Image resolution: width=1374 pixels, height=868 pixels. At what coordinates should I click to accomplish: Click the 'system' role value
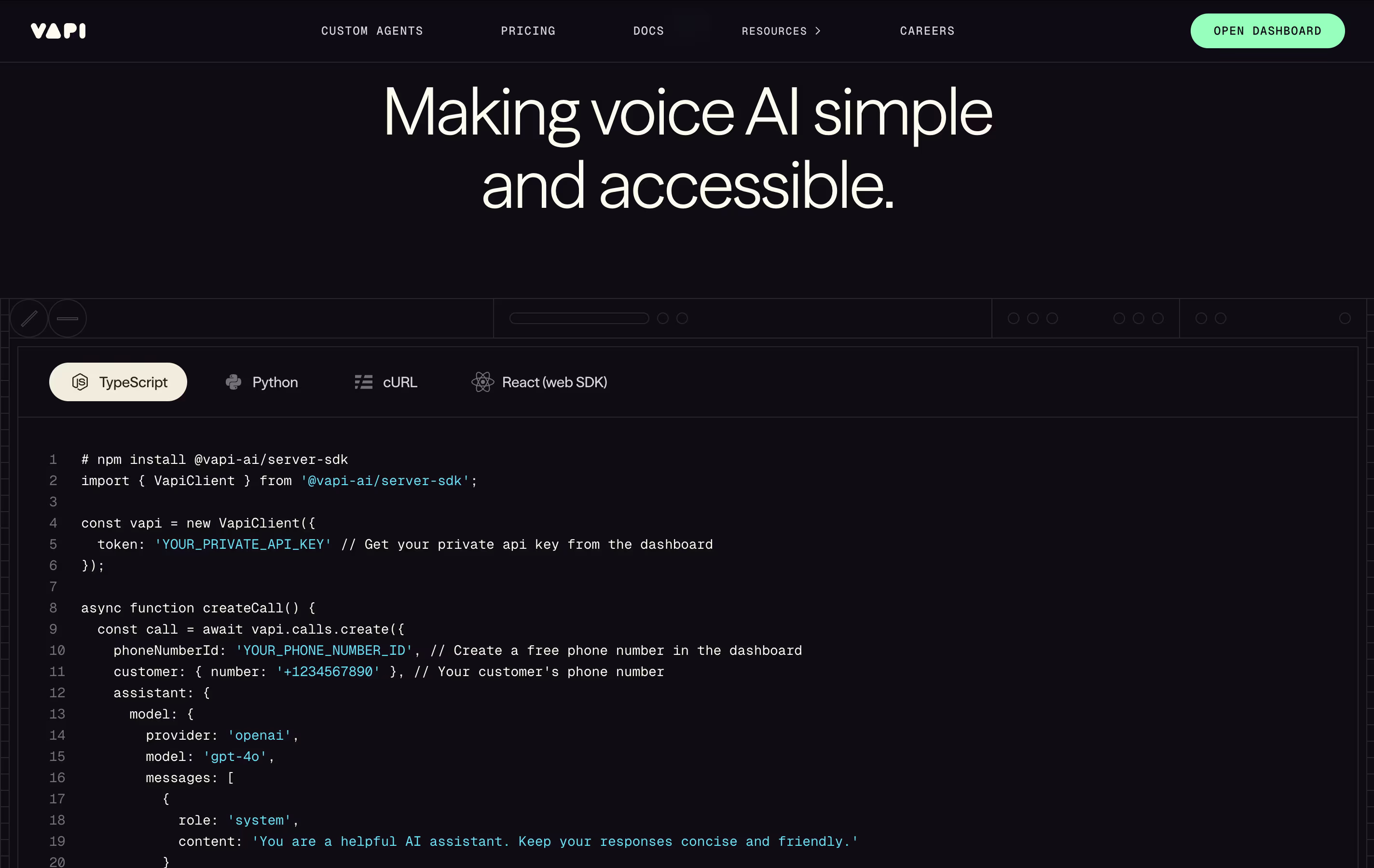coord(260,821)
